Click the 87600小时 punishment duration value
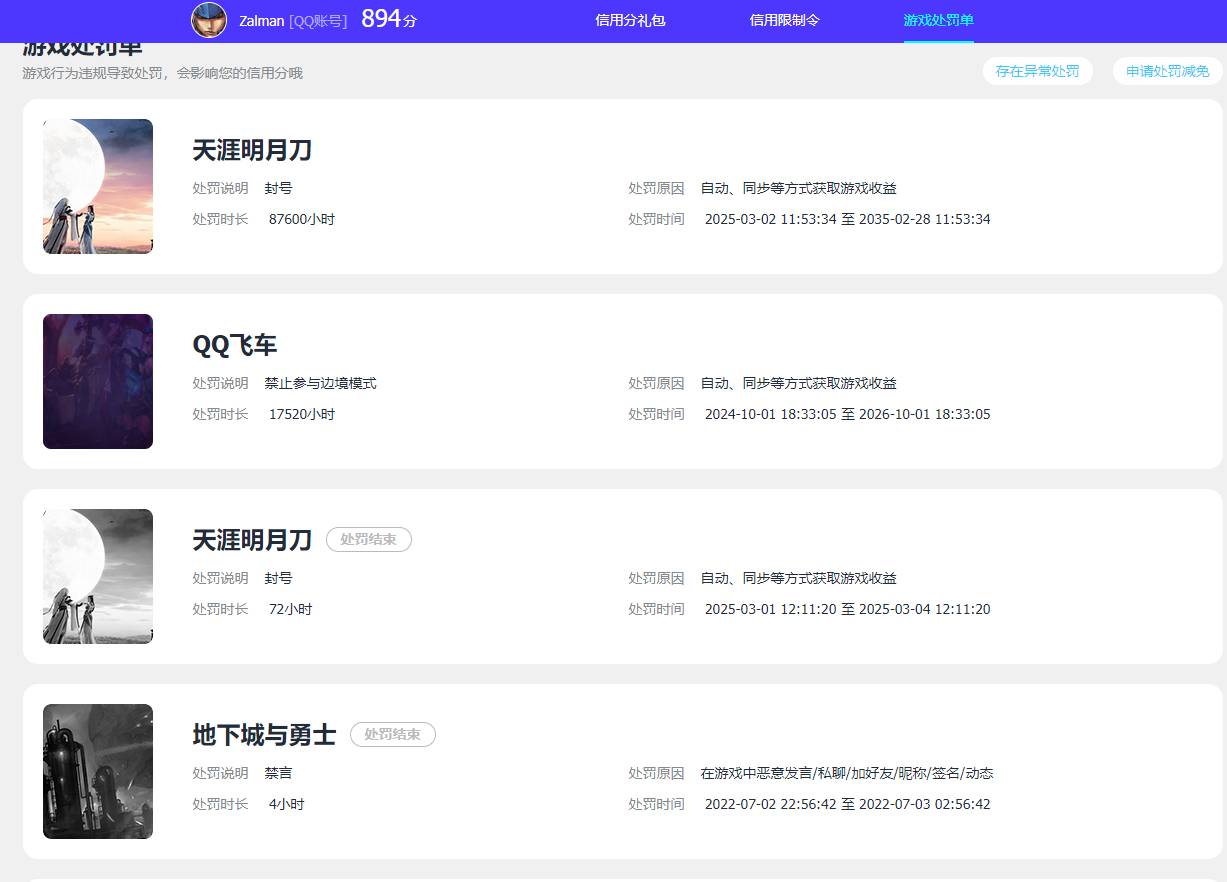 point(301,219)
